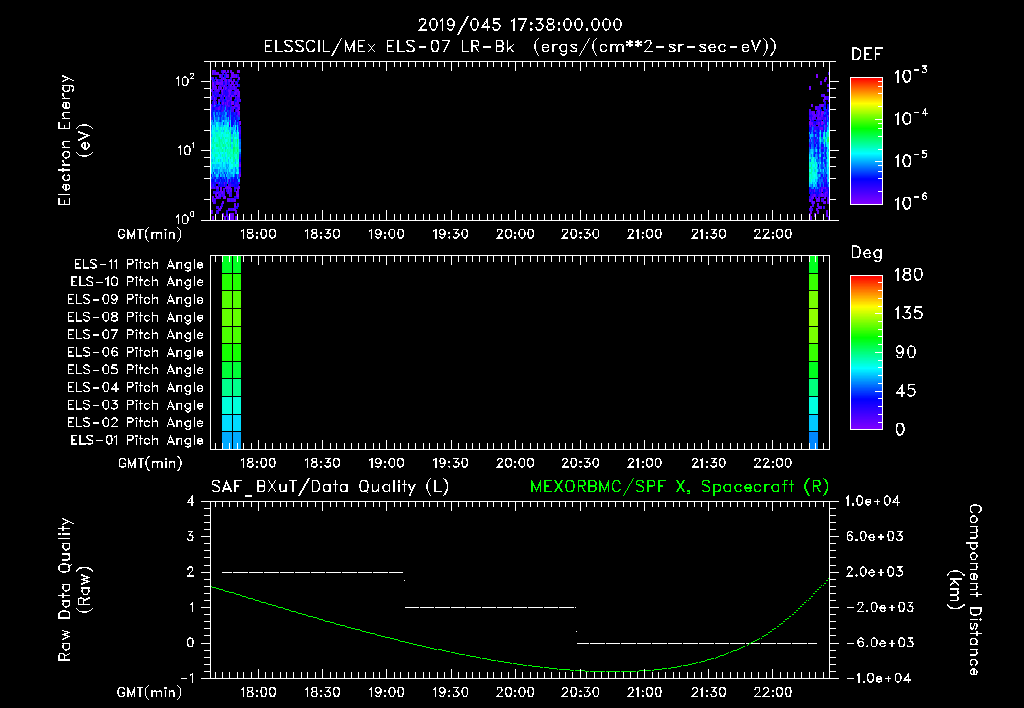
Task: Select the ELS-01 Pitch Angle row label
Action: (x=137, y=440)
